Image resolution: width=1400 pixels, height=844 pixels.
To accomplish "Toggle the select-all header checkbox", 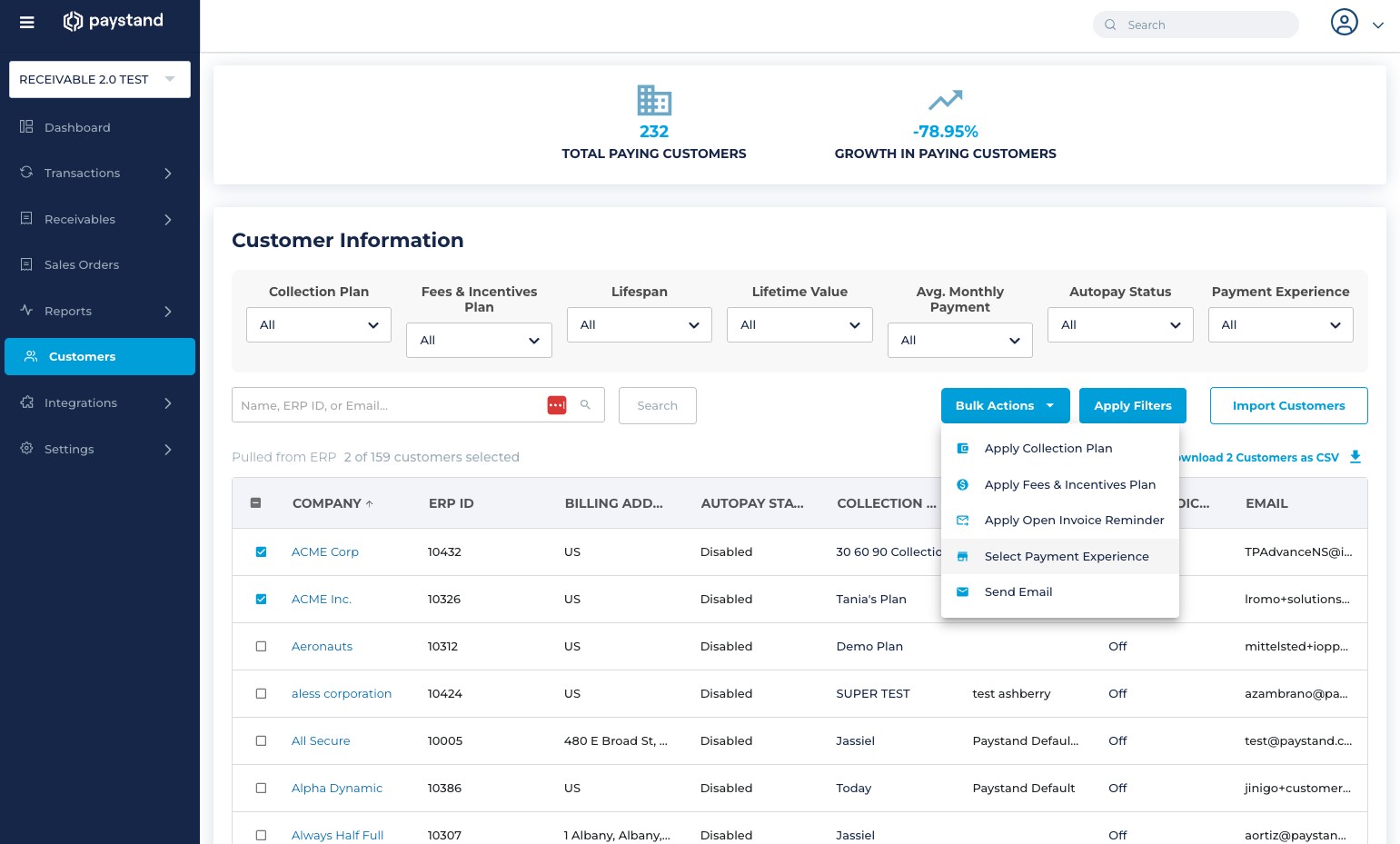I will point(256,502).
